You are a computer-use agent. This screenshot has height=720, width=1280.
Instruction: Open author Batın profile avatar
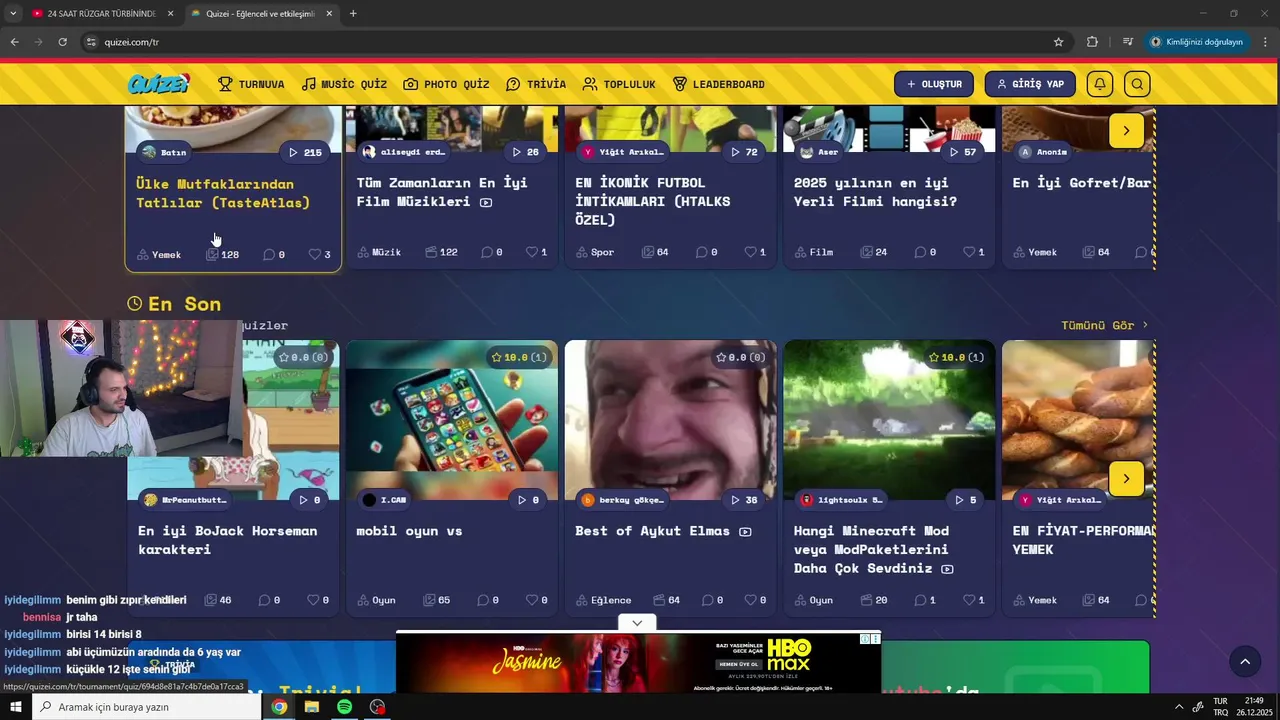(149, 152)
